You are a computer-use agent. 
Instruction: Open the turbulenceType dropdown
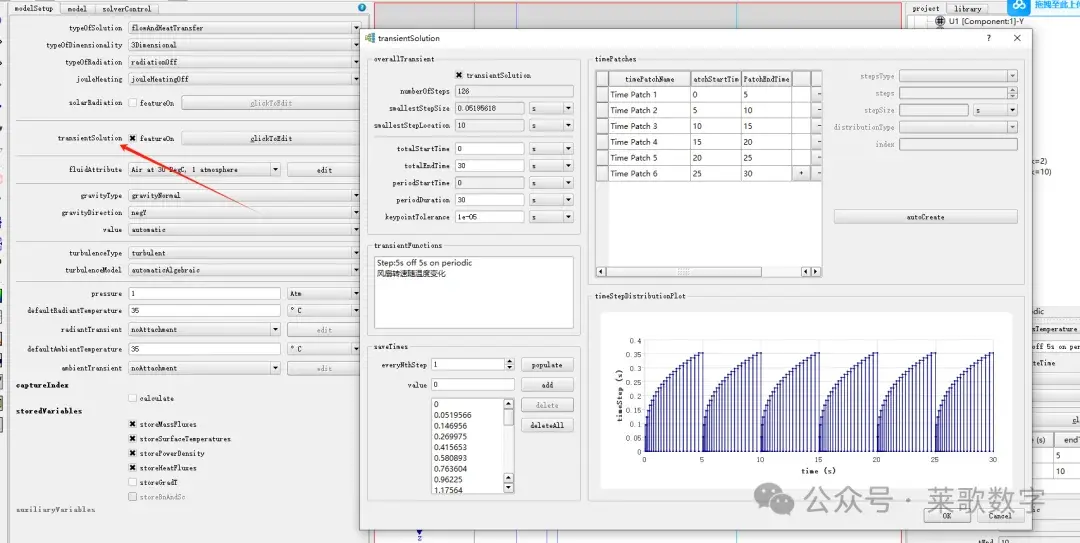click(x=245, y=254)
